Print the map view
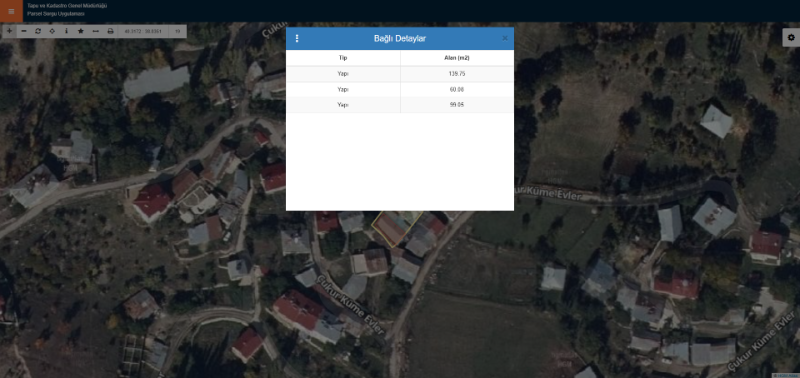 pos(110,31)
